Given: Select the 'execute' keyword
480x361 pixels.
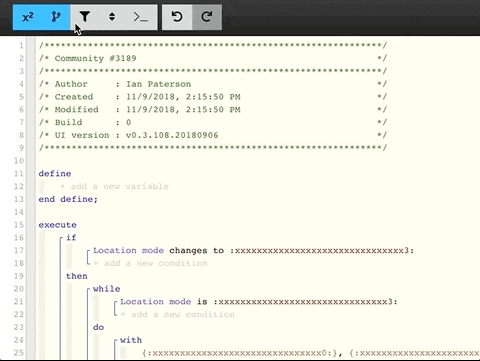Looking at the screenshot, I should click(57, 225).
